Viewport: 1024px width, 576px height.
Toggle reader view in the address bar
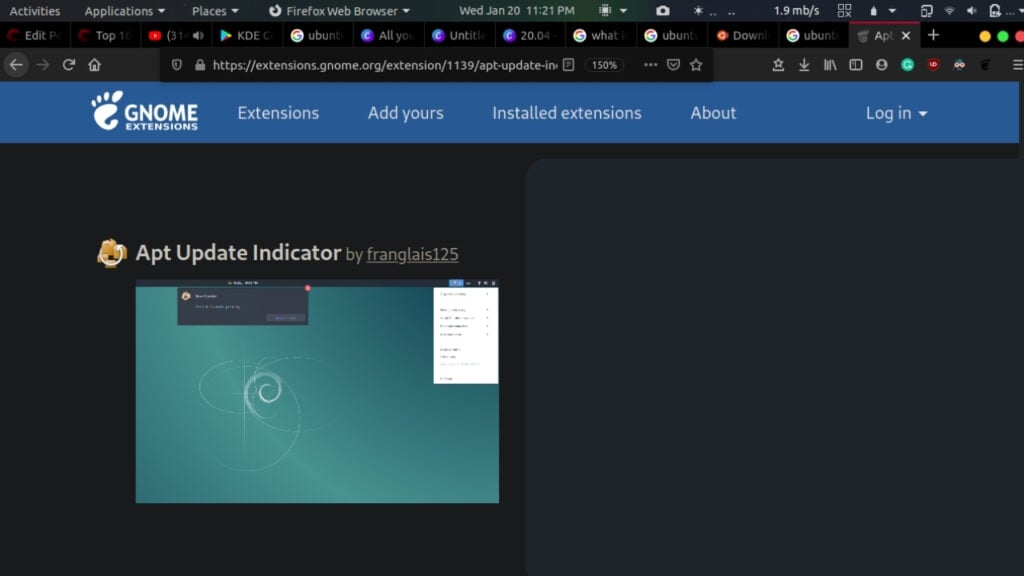click(569, 65)
